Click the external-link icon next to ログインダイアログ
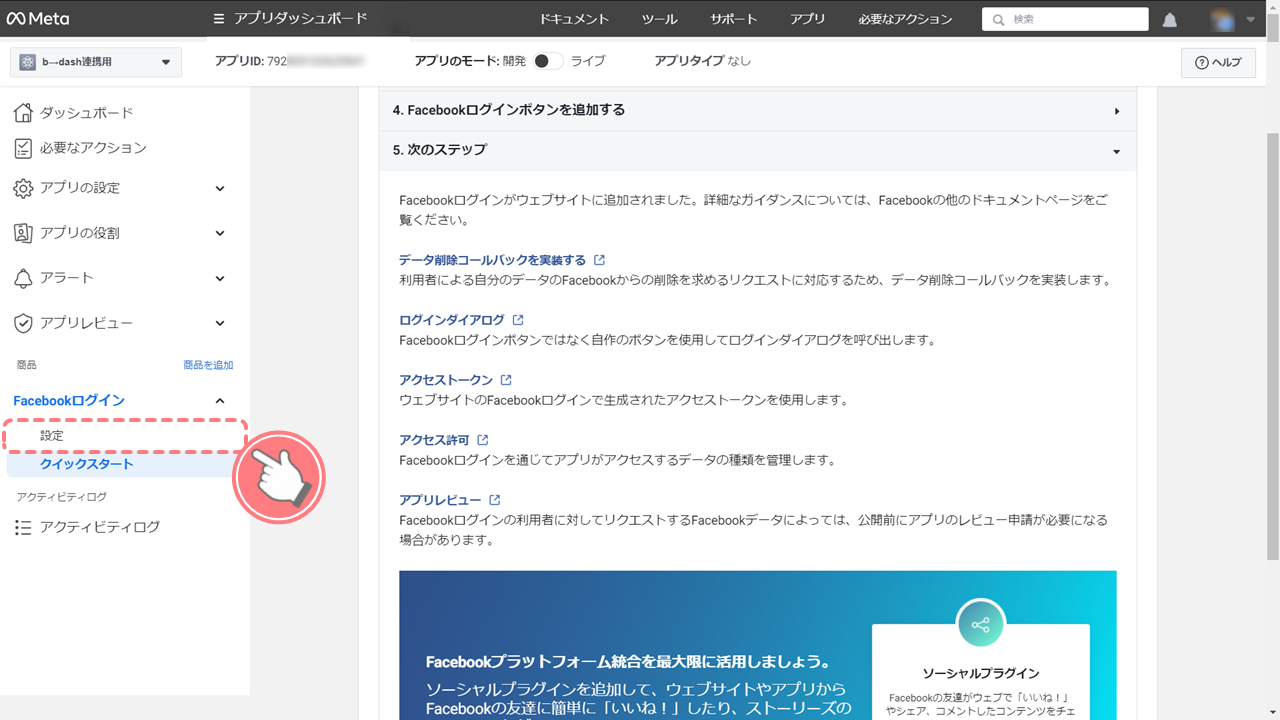This screenshot has height=720, width=1280. [518, 320]
